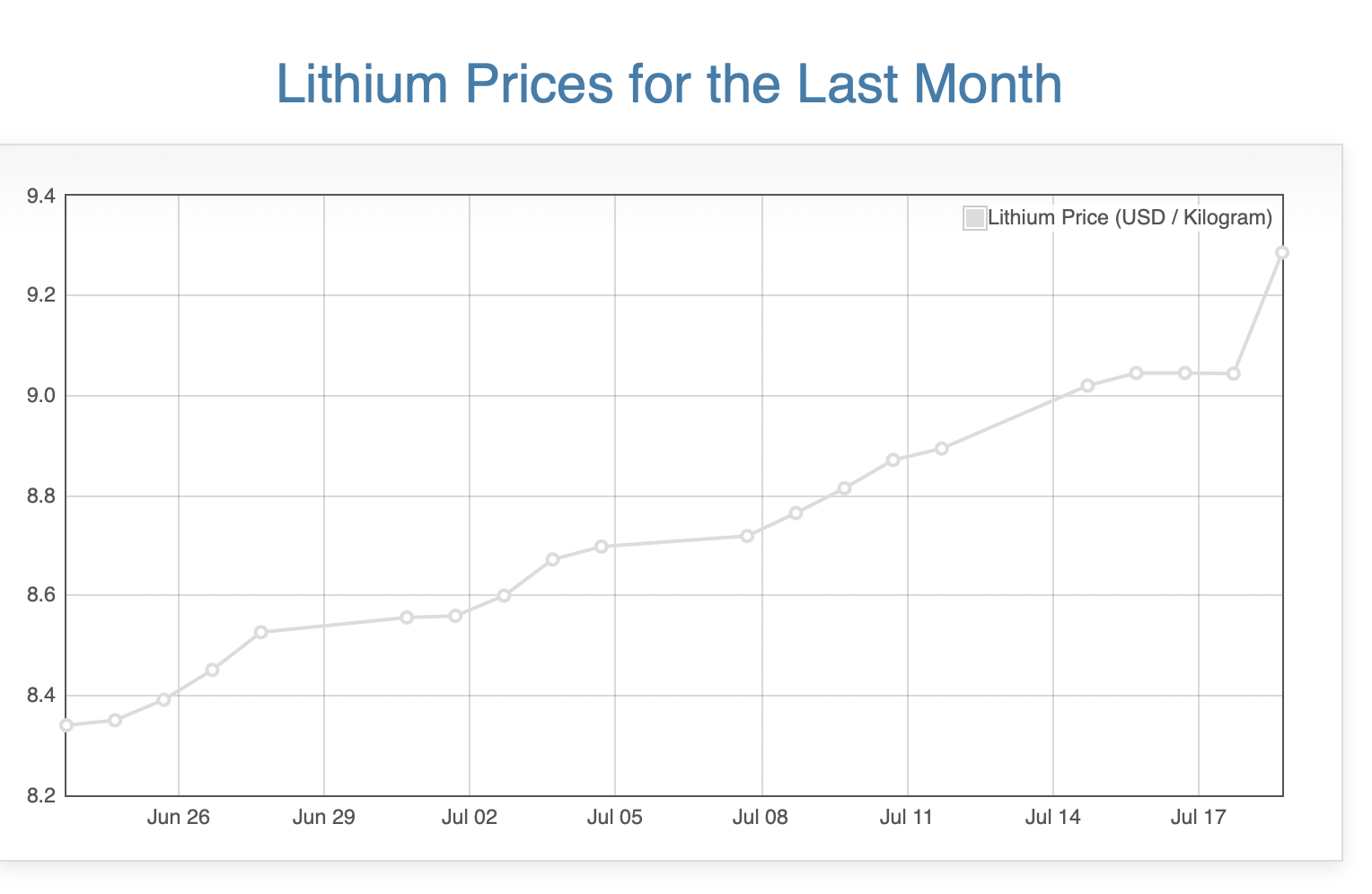1372x894 pixels.
Task: Select the highest data point near 9.3
Action: click(1282, 253)
